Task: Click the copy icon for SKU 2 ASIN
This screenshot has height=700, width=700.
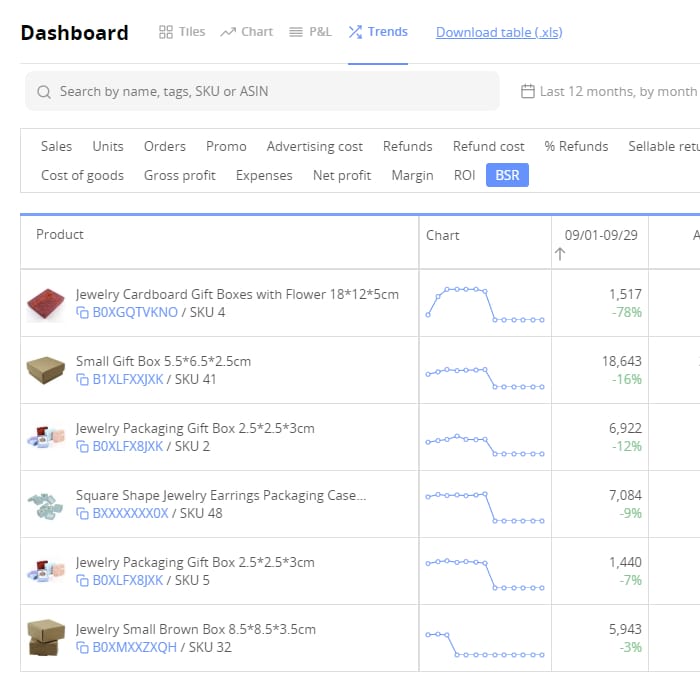Action: coord(83,447)
